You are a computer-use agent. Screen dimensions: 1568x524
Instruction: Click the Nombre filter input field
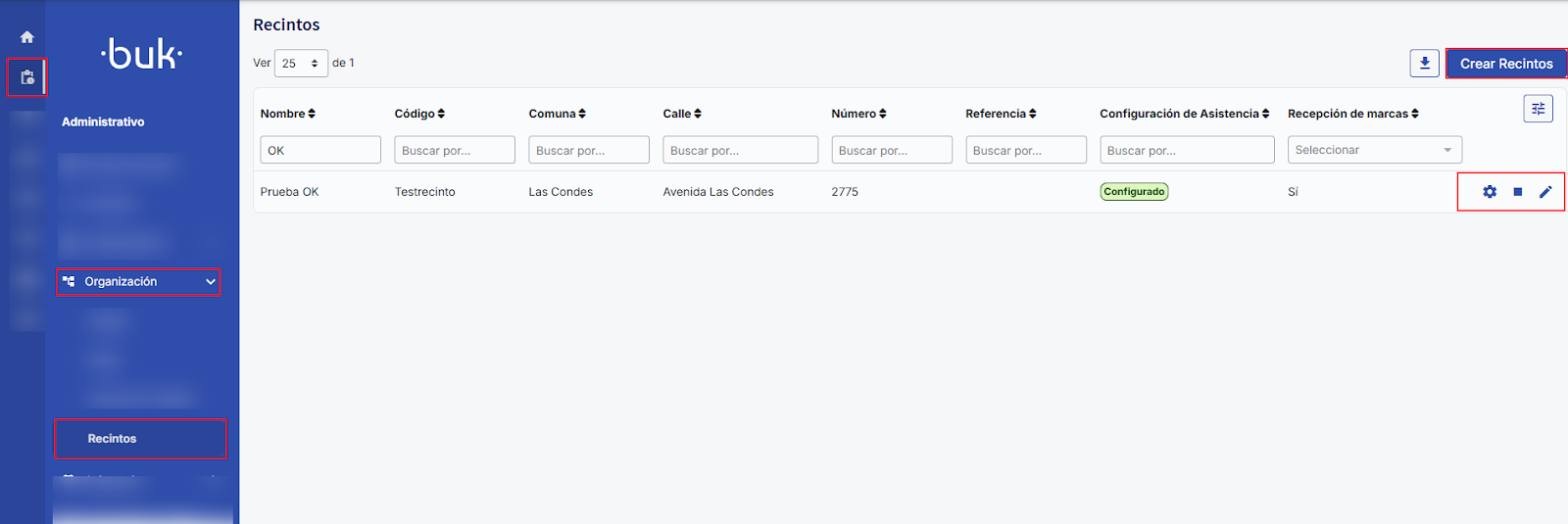[320, 150]
